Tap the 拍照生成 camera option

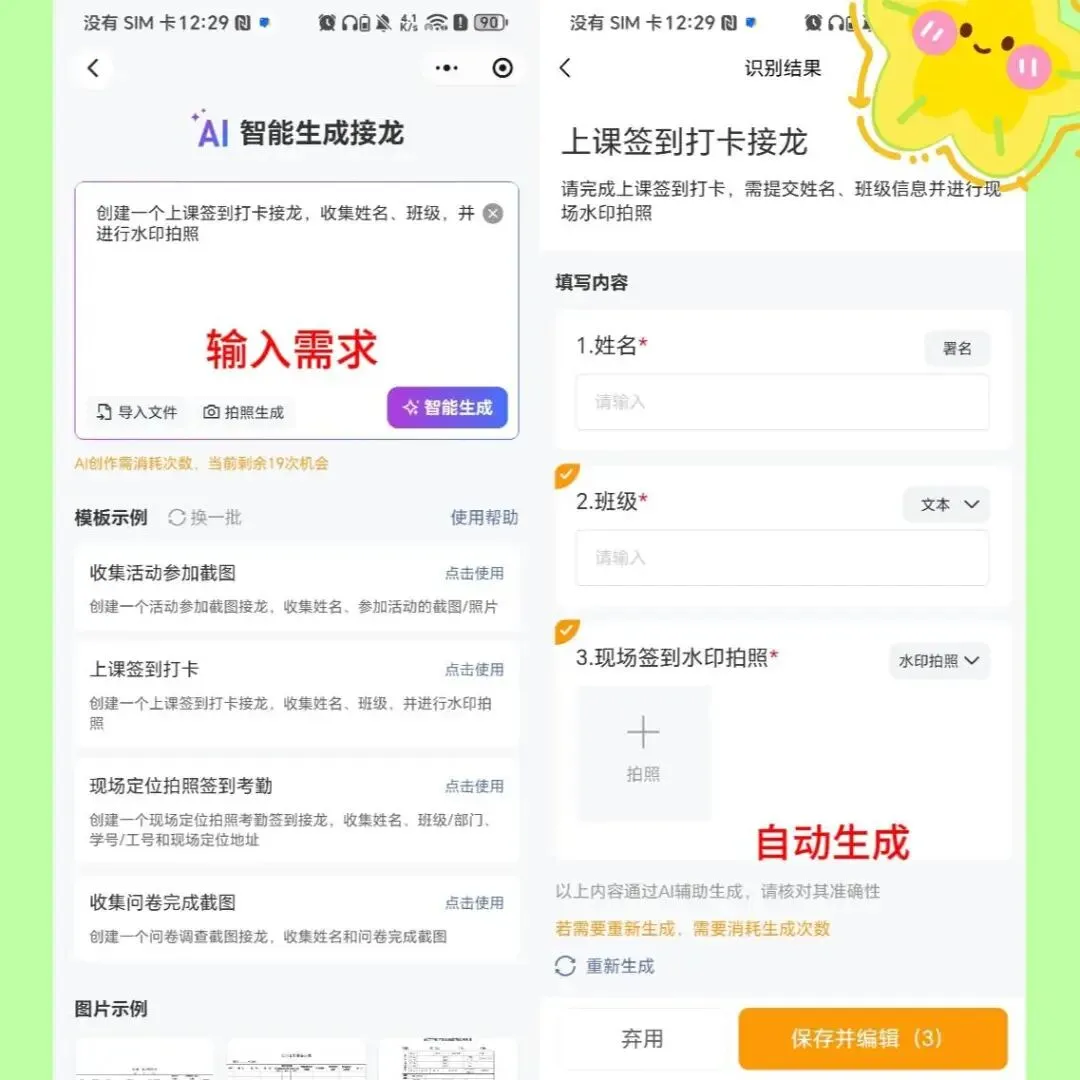click(x=243, y=412)
